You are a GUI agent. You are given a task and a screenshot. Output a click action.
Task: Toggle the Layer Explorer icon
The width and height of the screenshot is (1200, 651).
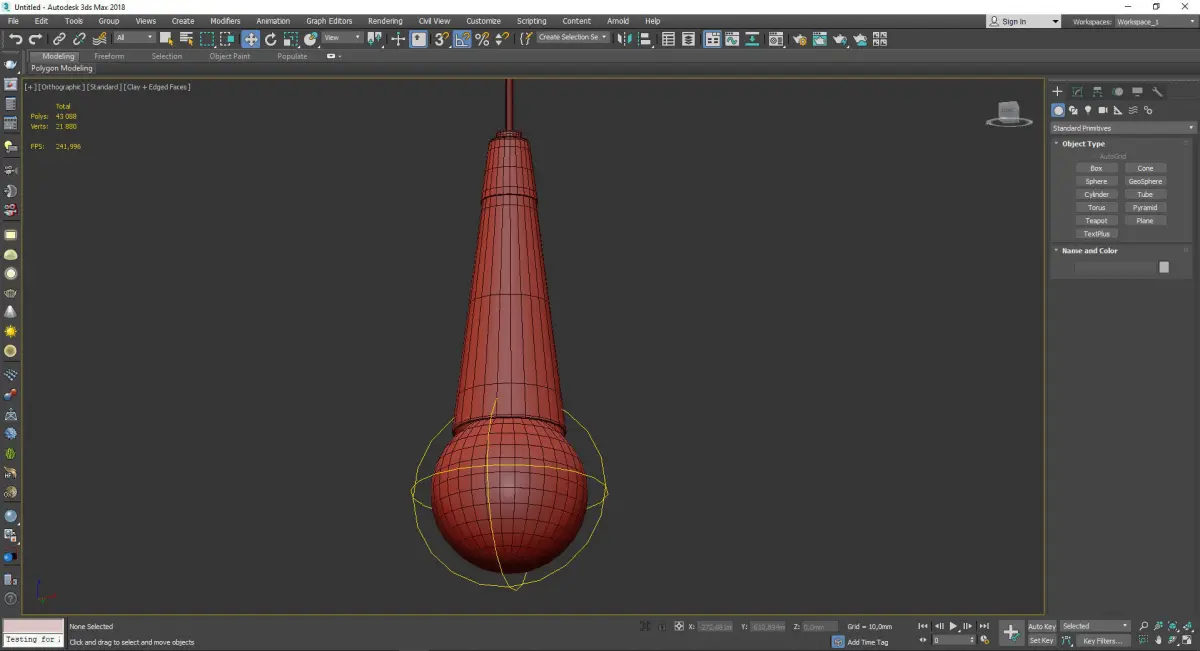click(688, 39)
